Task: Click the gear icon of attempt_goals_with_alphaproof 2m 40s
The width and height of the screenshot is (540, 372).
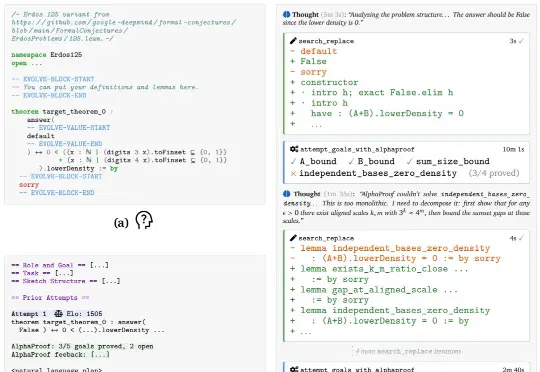Action: pos(294,369)
